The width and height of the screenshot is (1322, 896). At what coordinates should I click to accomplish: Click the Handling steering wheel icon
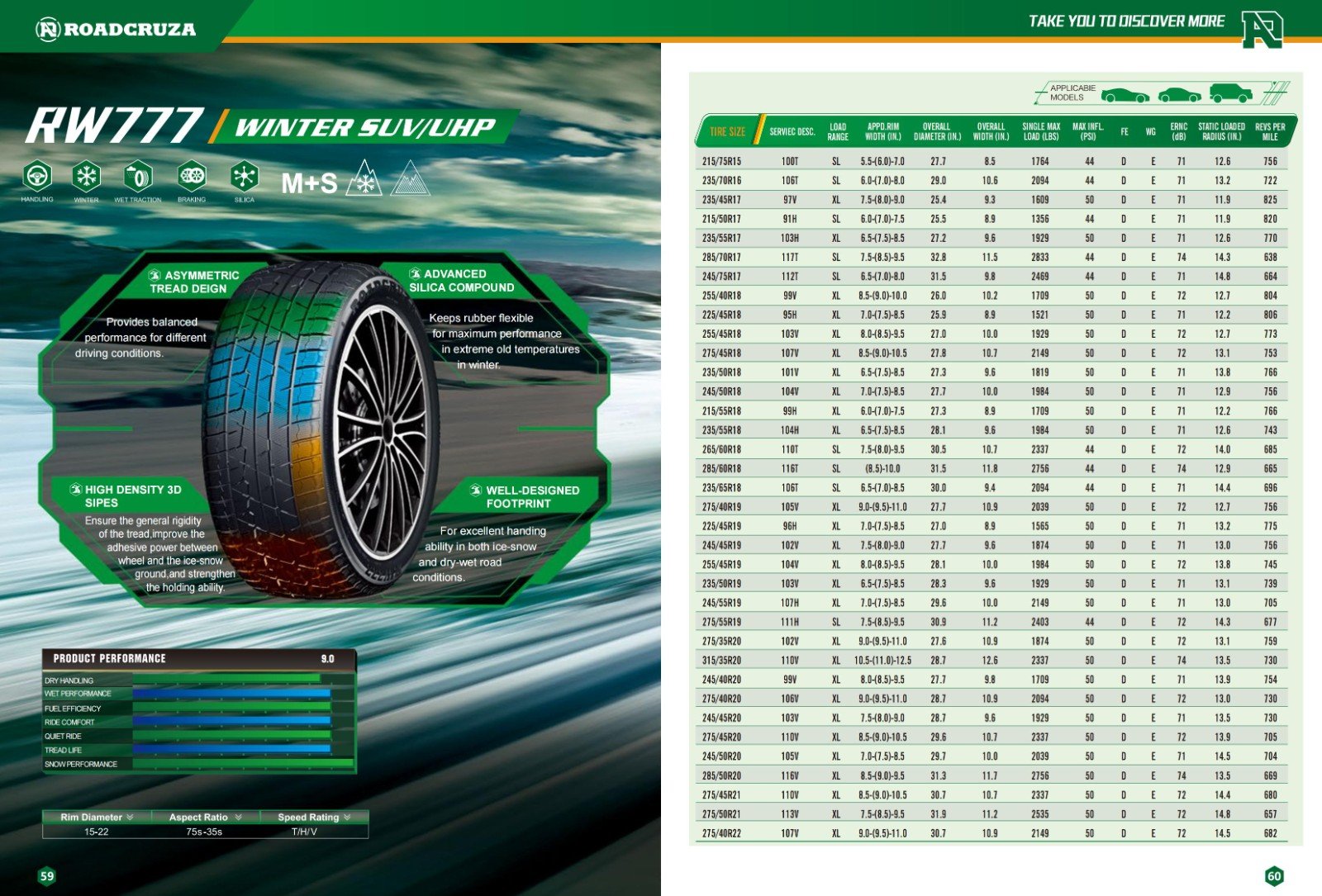(37, 176)
